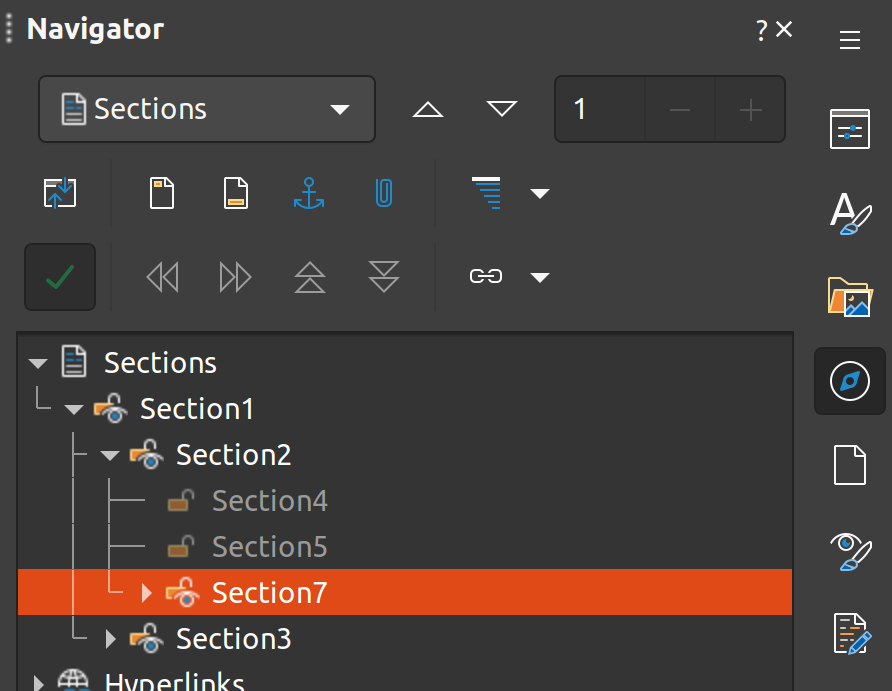Viewport: 892px width, 691px height.
Task: Click the Footer navigation icon
Action: (235, 193)
